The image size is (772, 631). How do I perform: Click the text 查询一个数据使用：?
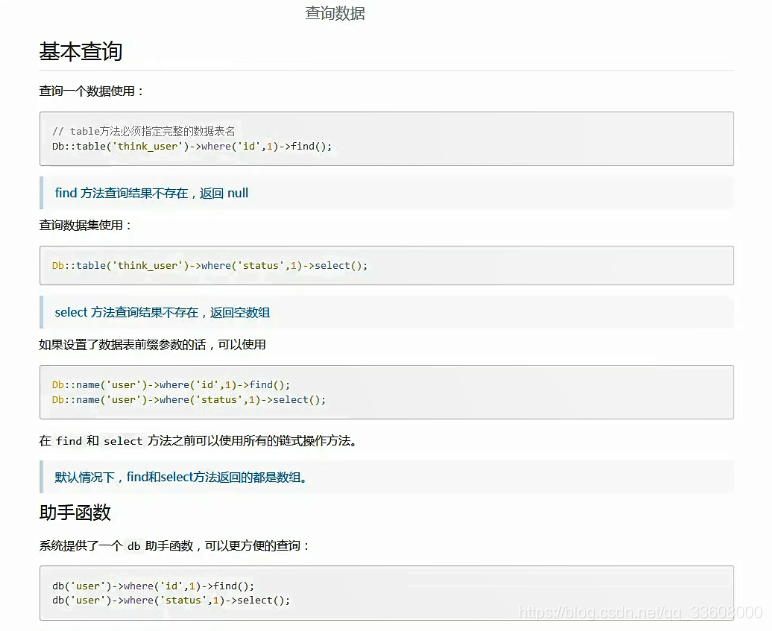pos(92,91)
